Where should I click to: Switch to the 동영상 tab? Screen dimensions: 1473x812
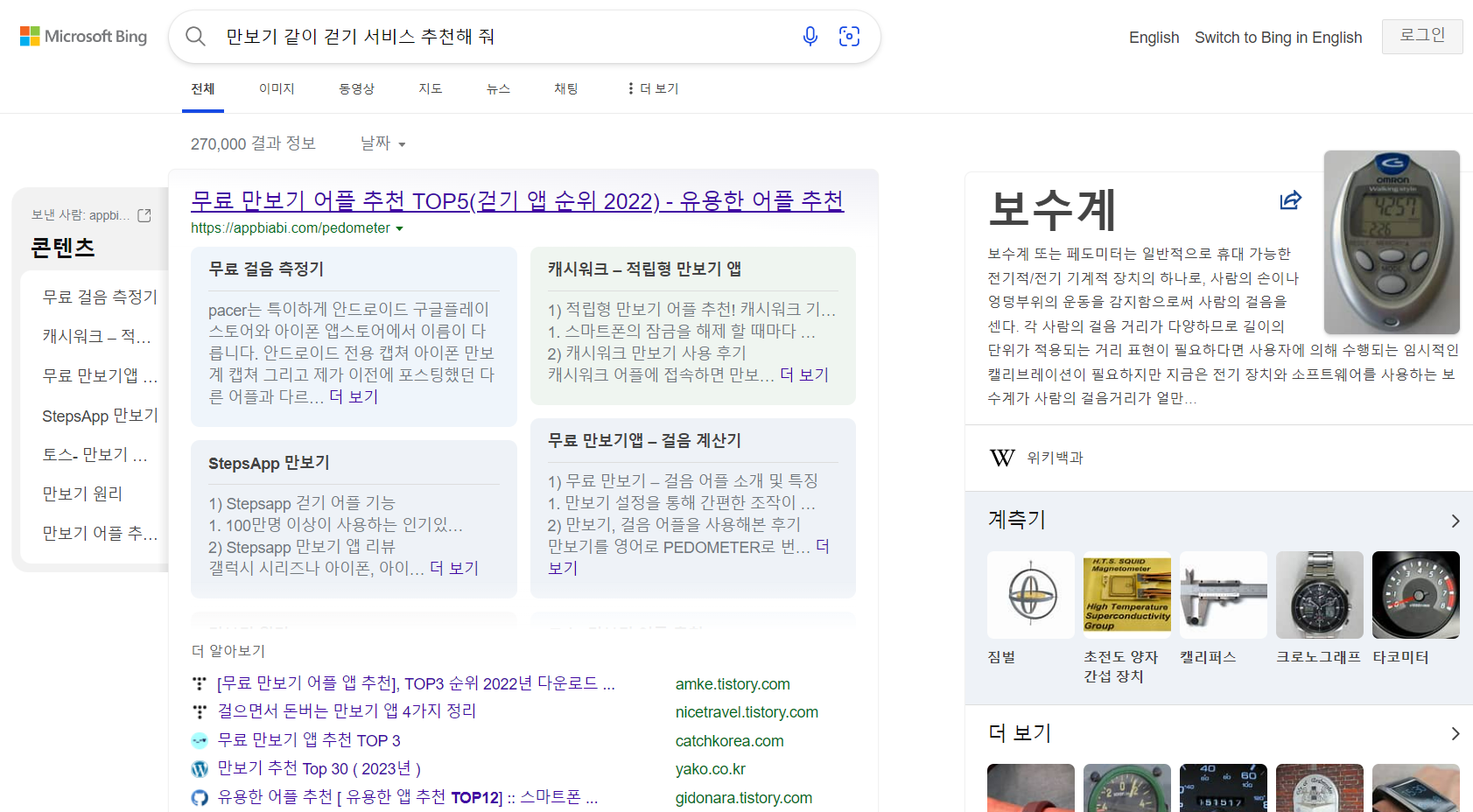pos(356,88)
